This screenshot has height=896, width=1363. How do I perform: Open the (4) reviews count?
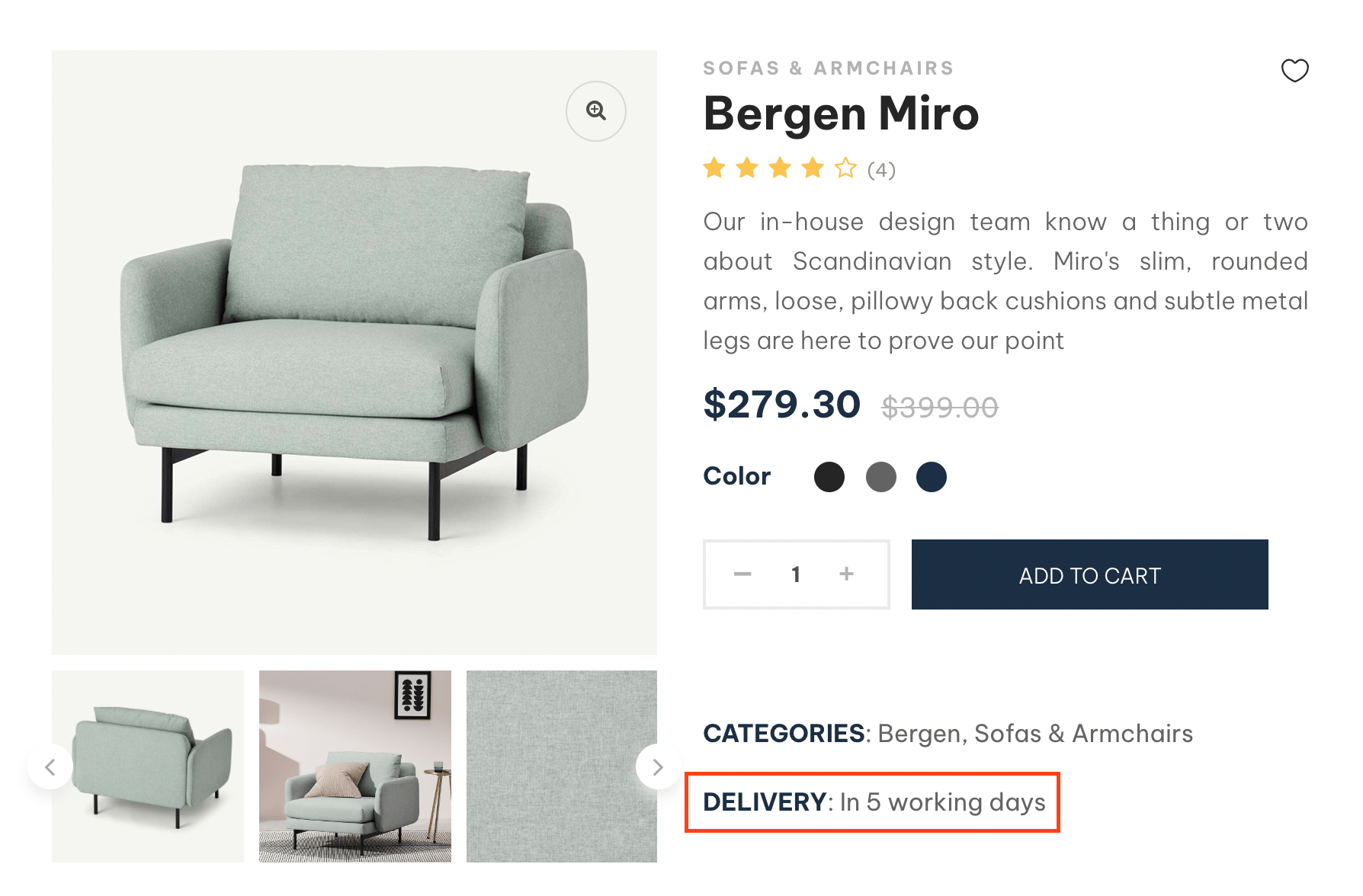tap(881, 169)
